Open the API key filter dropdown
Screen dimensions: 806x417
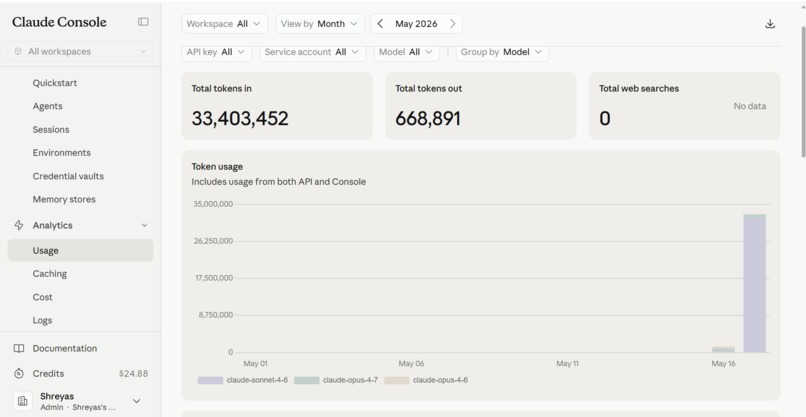216,52
